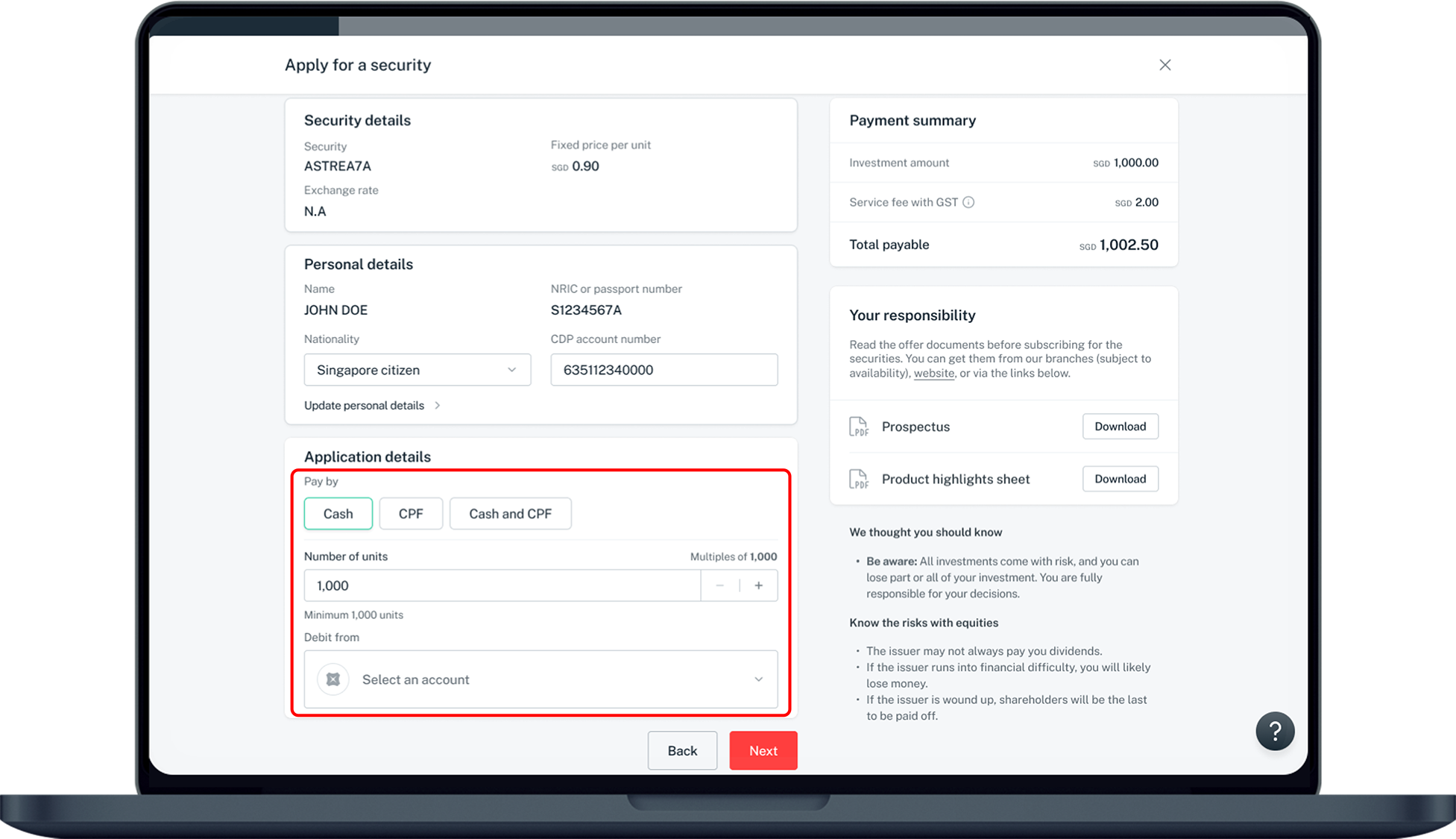Click the Service fee info icon
The width and height of the screenshot is (1456, 839).
pyautogui.click(x=968, y=202)
